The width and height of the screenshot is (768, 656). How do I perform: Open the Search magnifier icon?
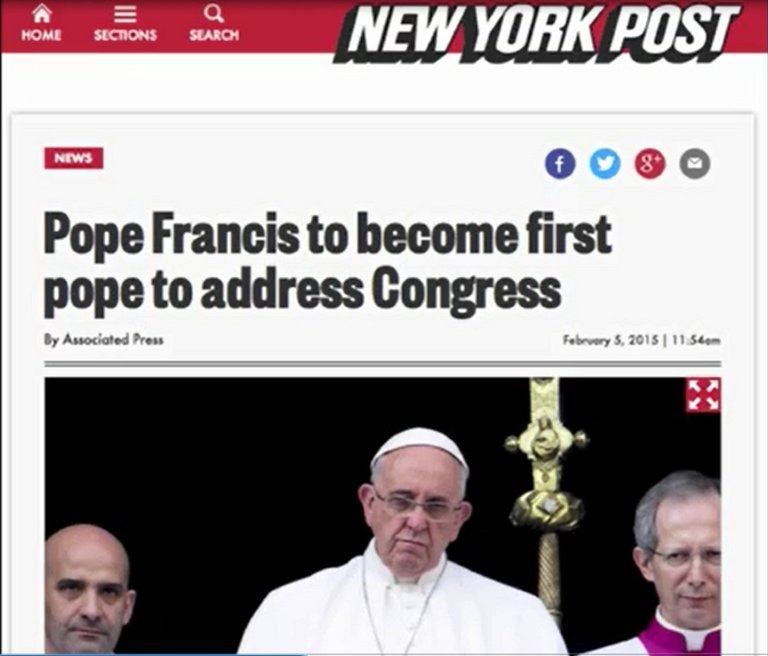coord(214,14)
